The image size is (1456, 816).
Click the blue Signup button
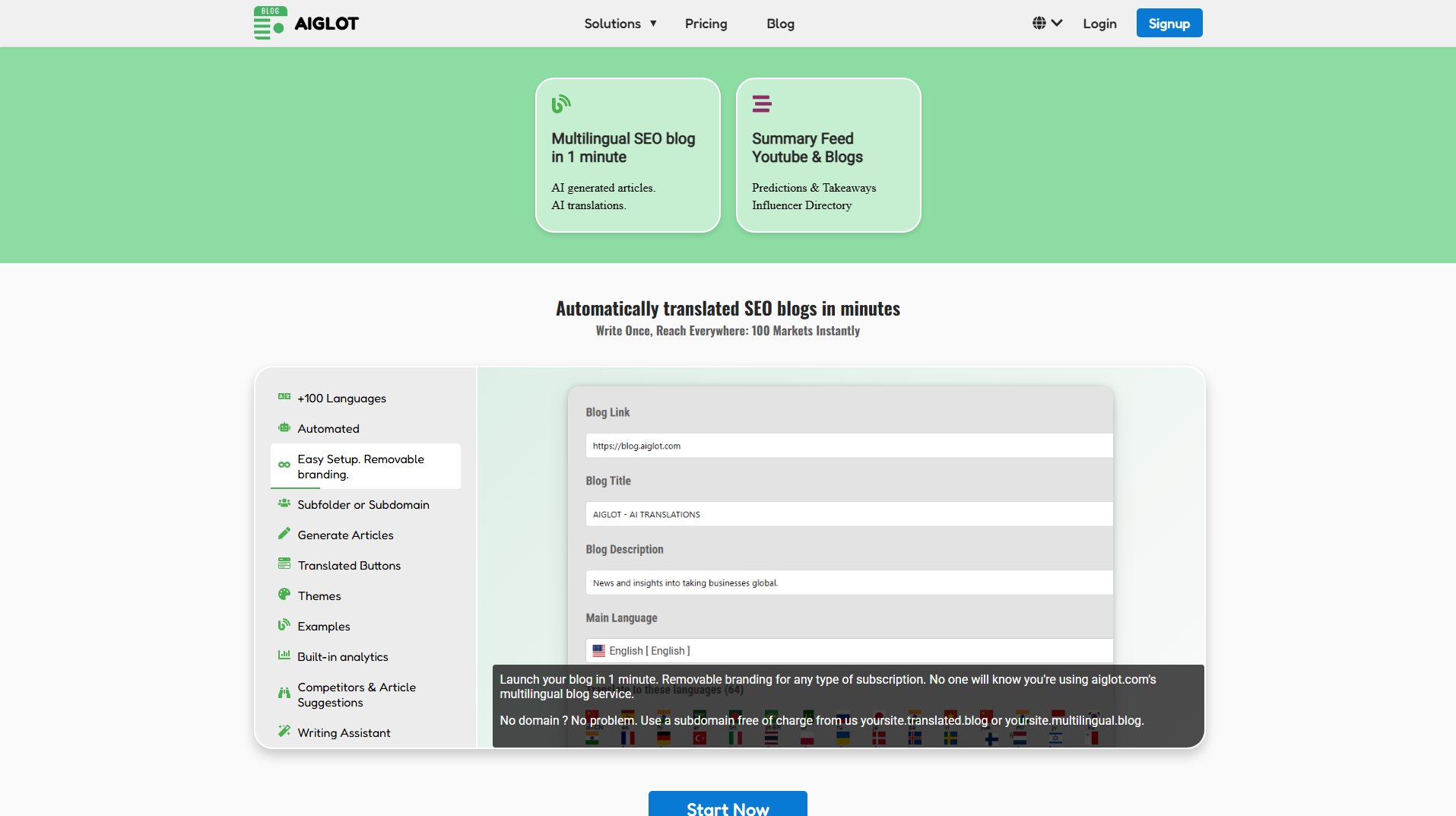point(1169,23)
